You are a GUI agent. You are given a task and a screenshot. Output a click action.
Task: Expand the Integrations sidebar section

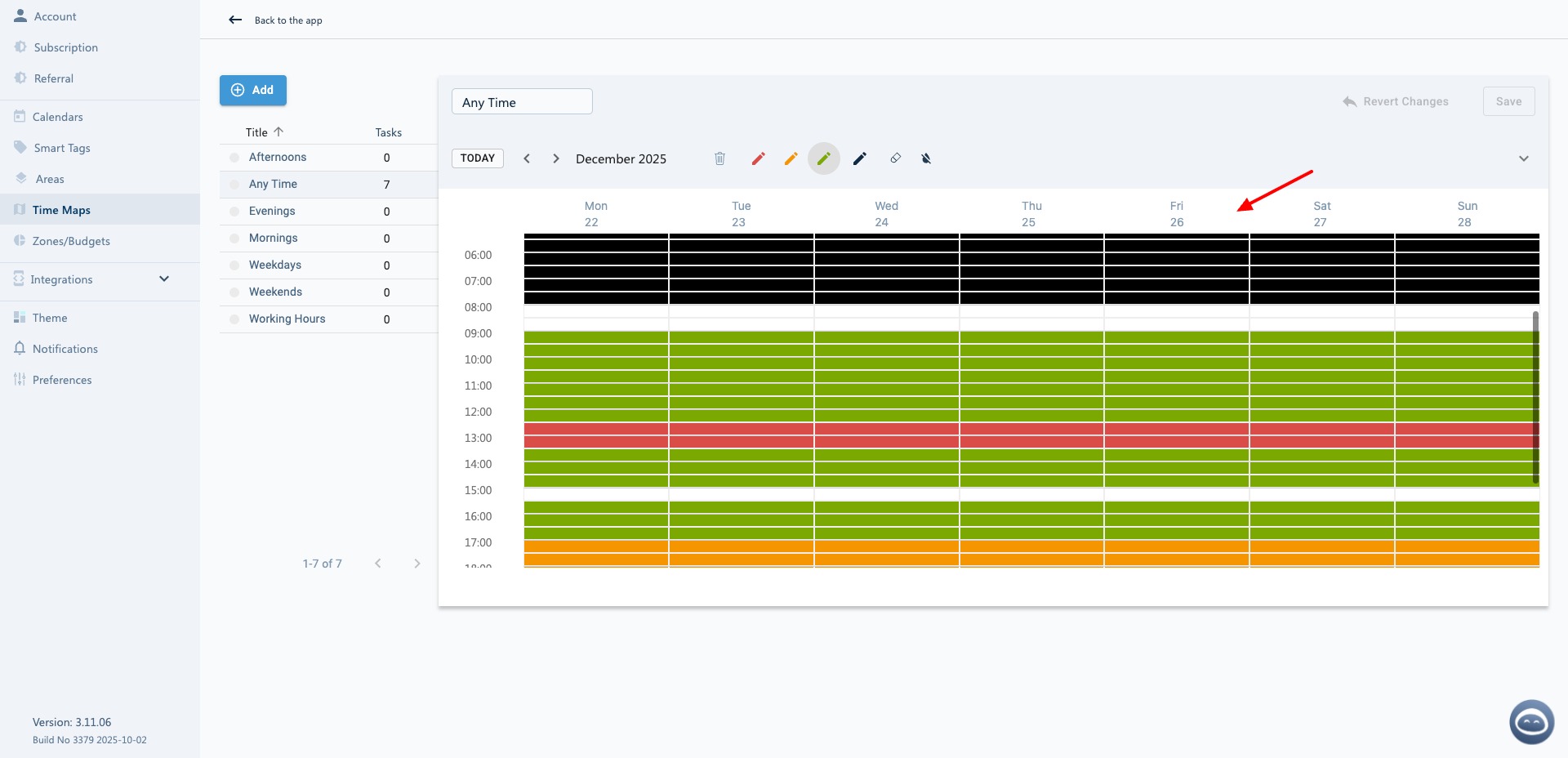coord(164,279)
